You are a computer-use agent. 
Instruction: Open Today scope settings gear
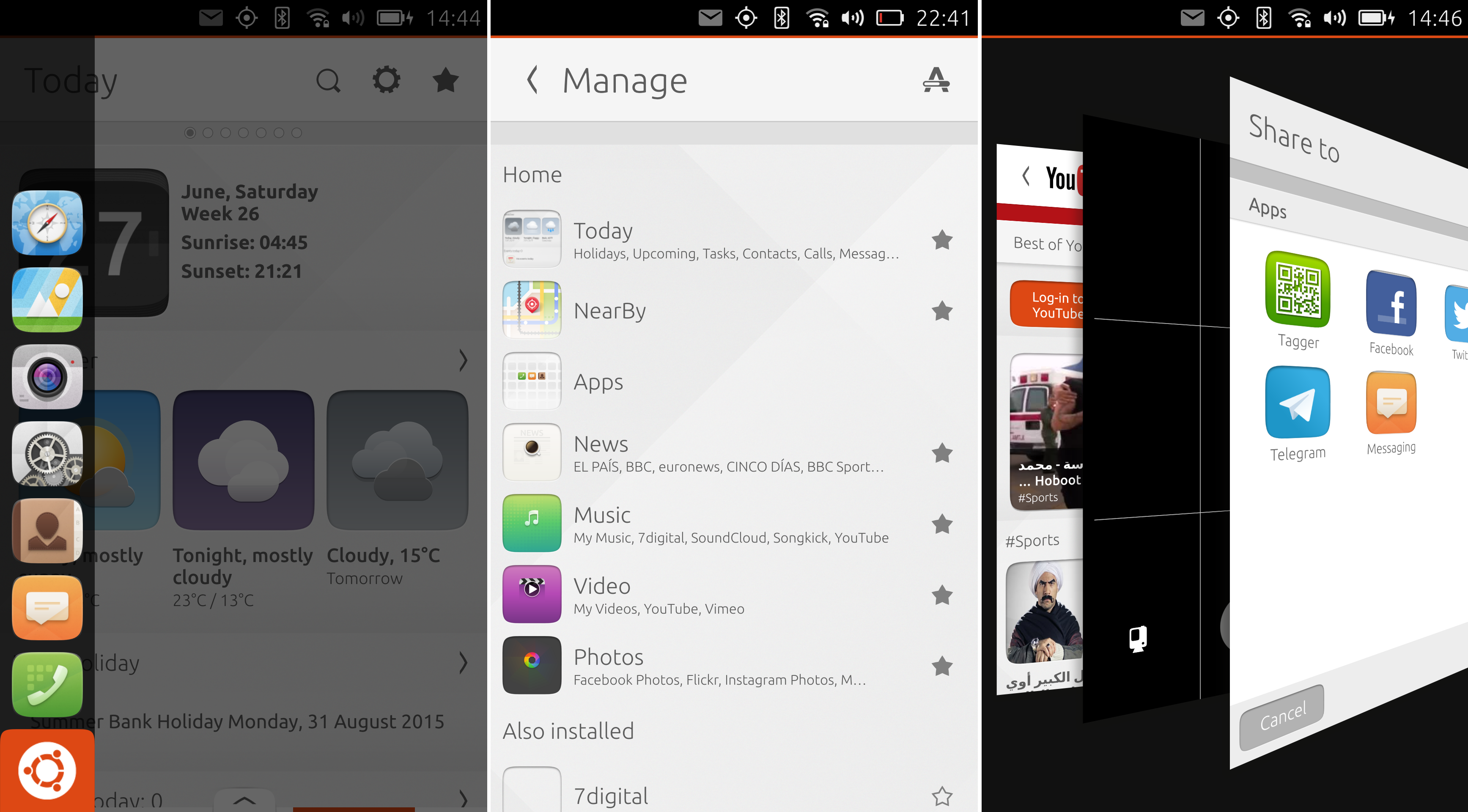point(387,80)
